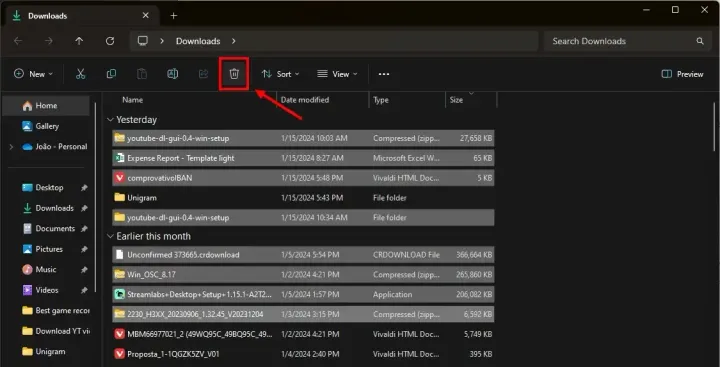Viewport: 720px width, 367px height.
Task: Click the Cut scissors icon
Action: 81,74
